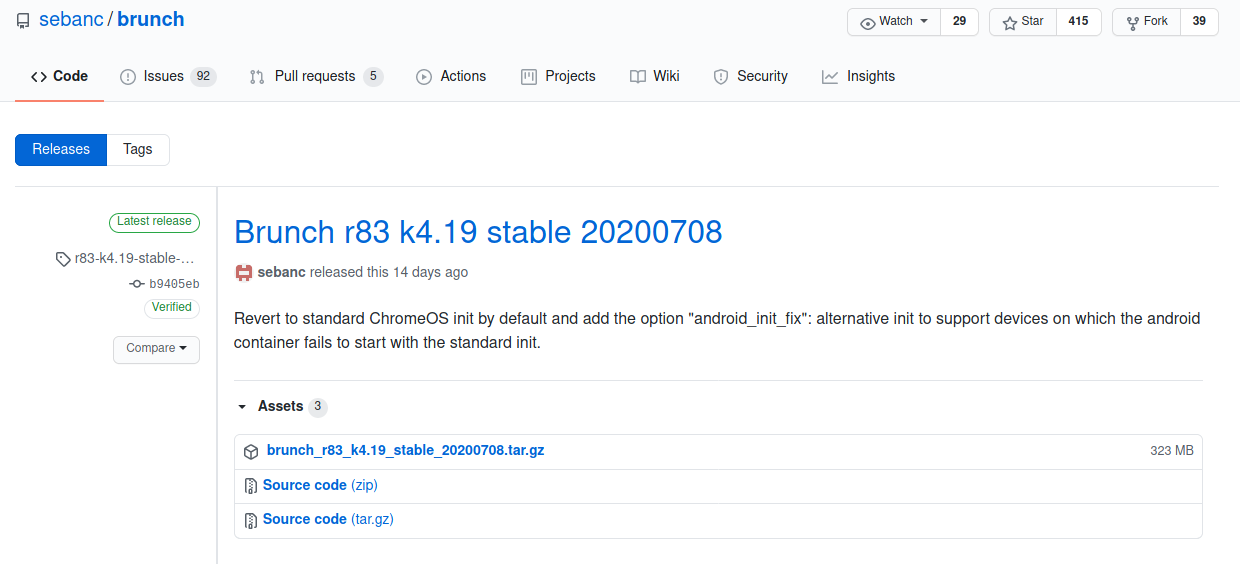
Task: Click the Verified signature badge
Action: click(x=171, y=307)
